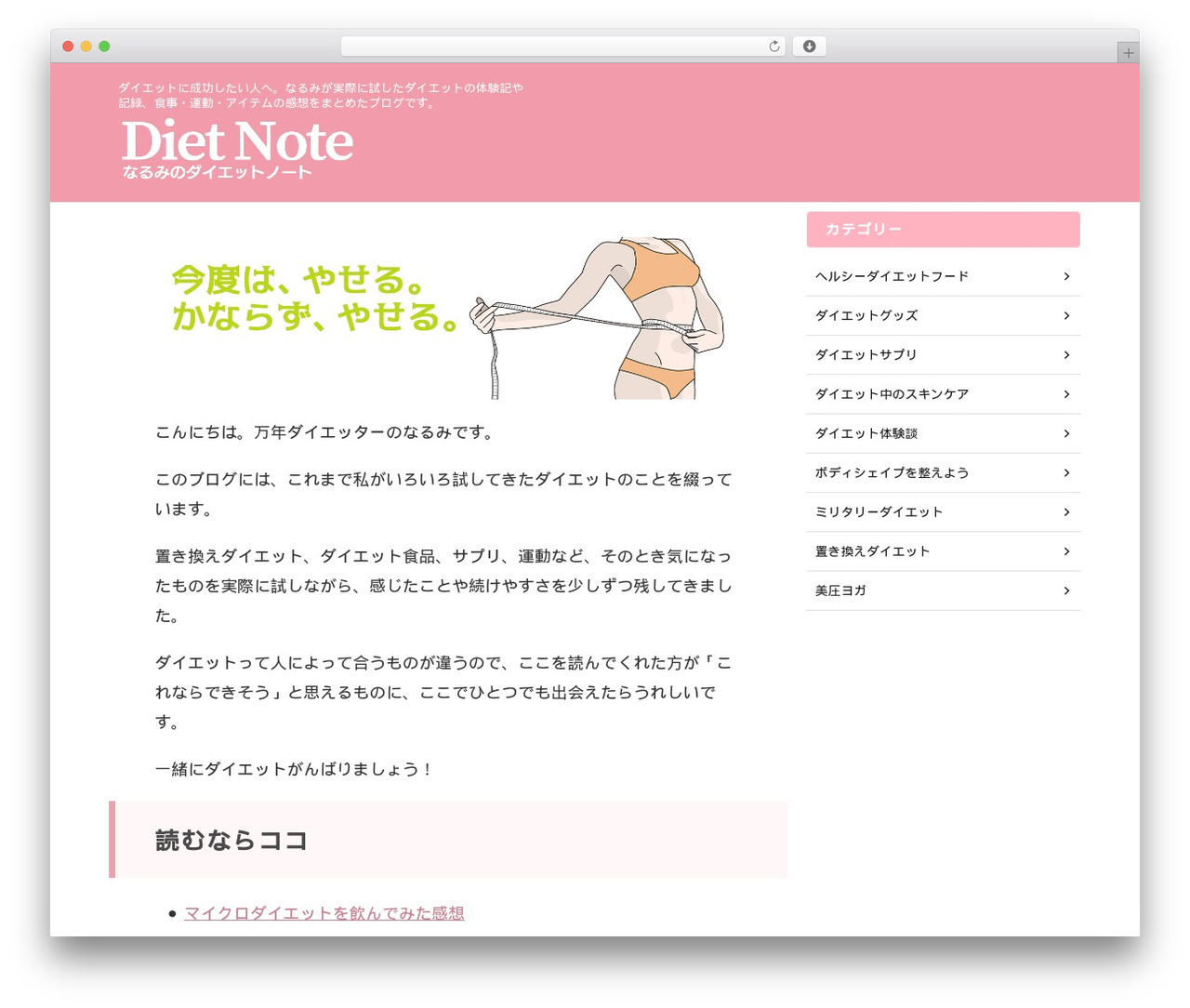
Task: Click the 一緒にダイエットがんばりましょう！ line
Action: coord(294,769)
